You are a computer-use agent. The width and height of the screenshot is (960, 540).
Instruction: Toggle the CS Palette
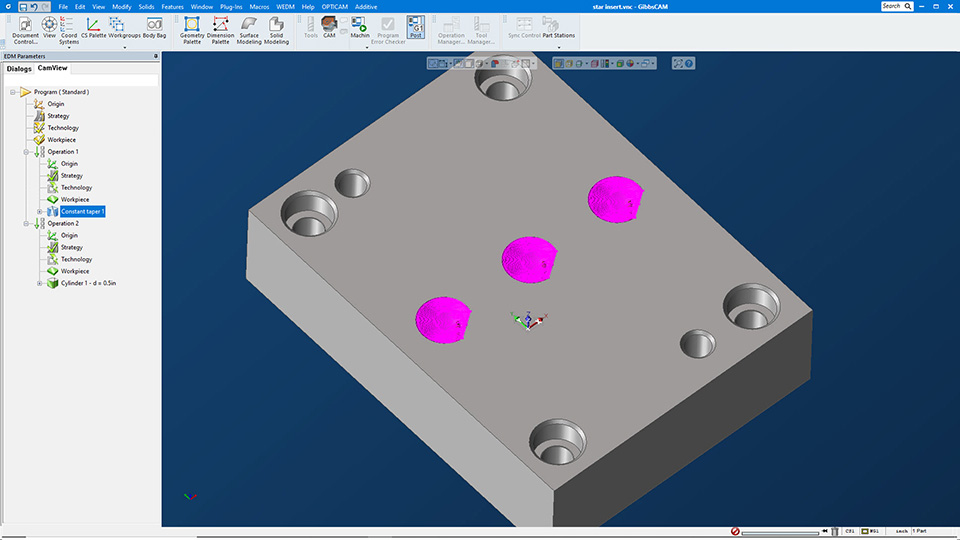(x=93, y=27)
